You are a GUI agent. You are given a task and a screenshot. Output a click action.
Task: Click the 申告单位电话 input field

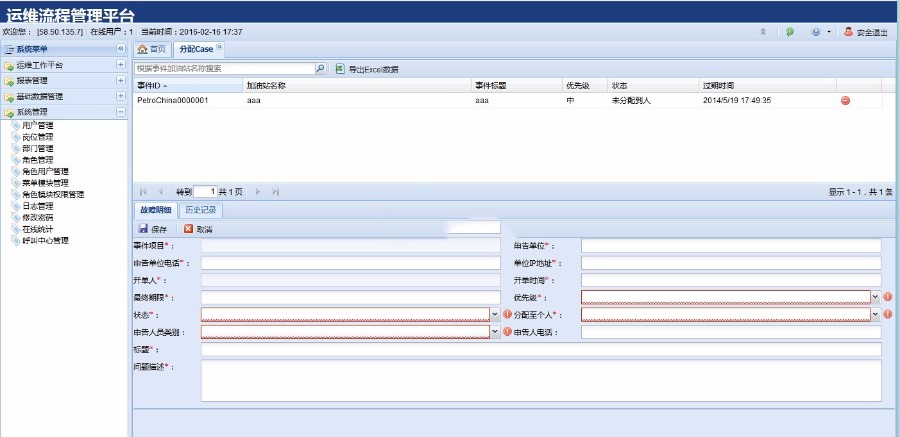tap(351, 263)
